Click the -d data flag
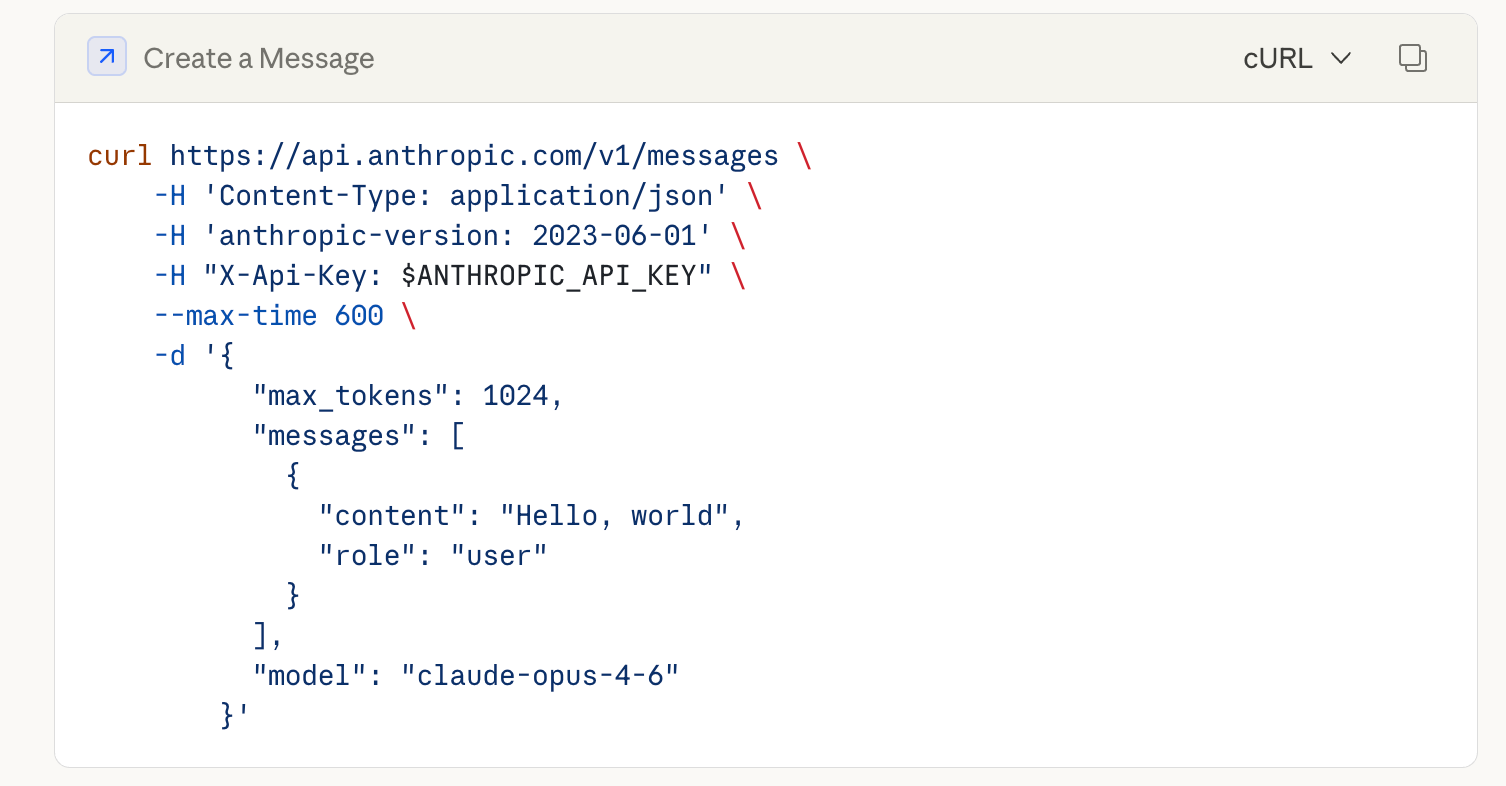 click(x=169, y=356)
